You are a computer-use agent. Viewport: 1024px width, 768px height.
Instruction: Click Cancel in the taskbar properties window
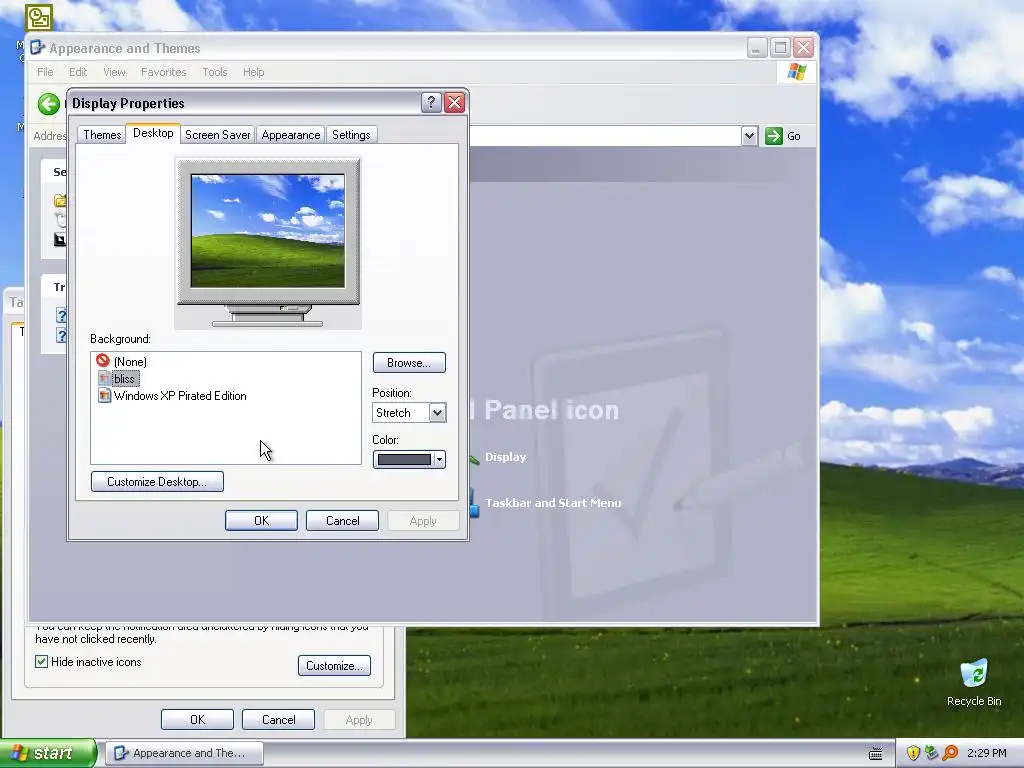278,720
